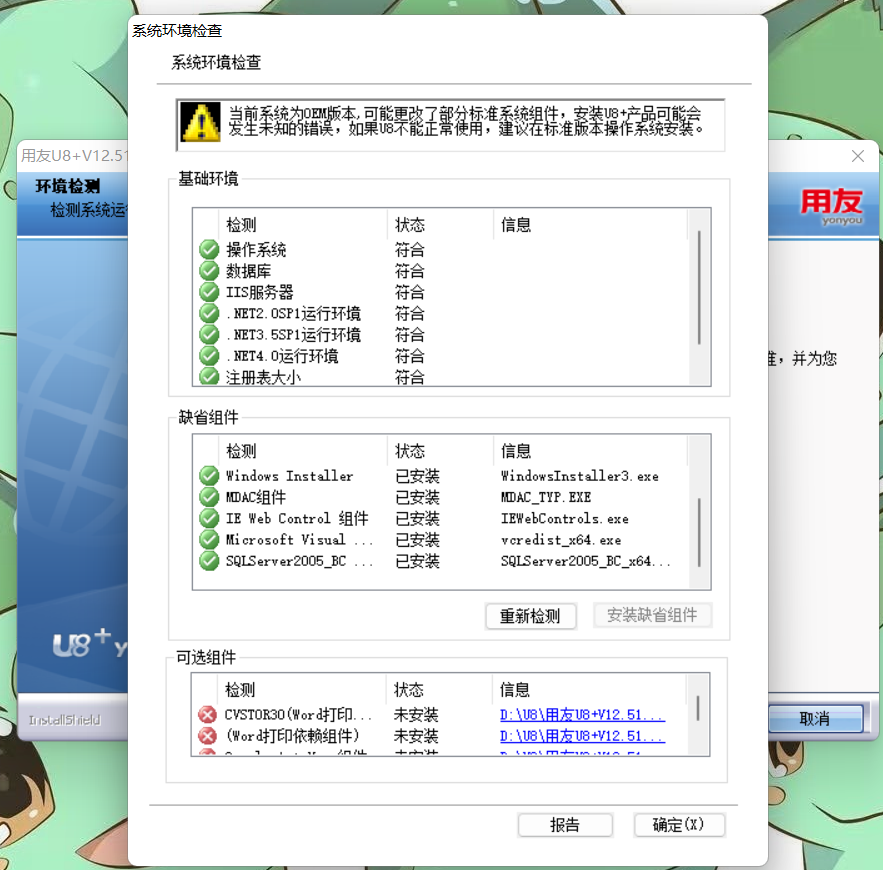883x870 pixels.
Task: Select (Word打印依赖组件) row text
Action: tap(292, 736)
